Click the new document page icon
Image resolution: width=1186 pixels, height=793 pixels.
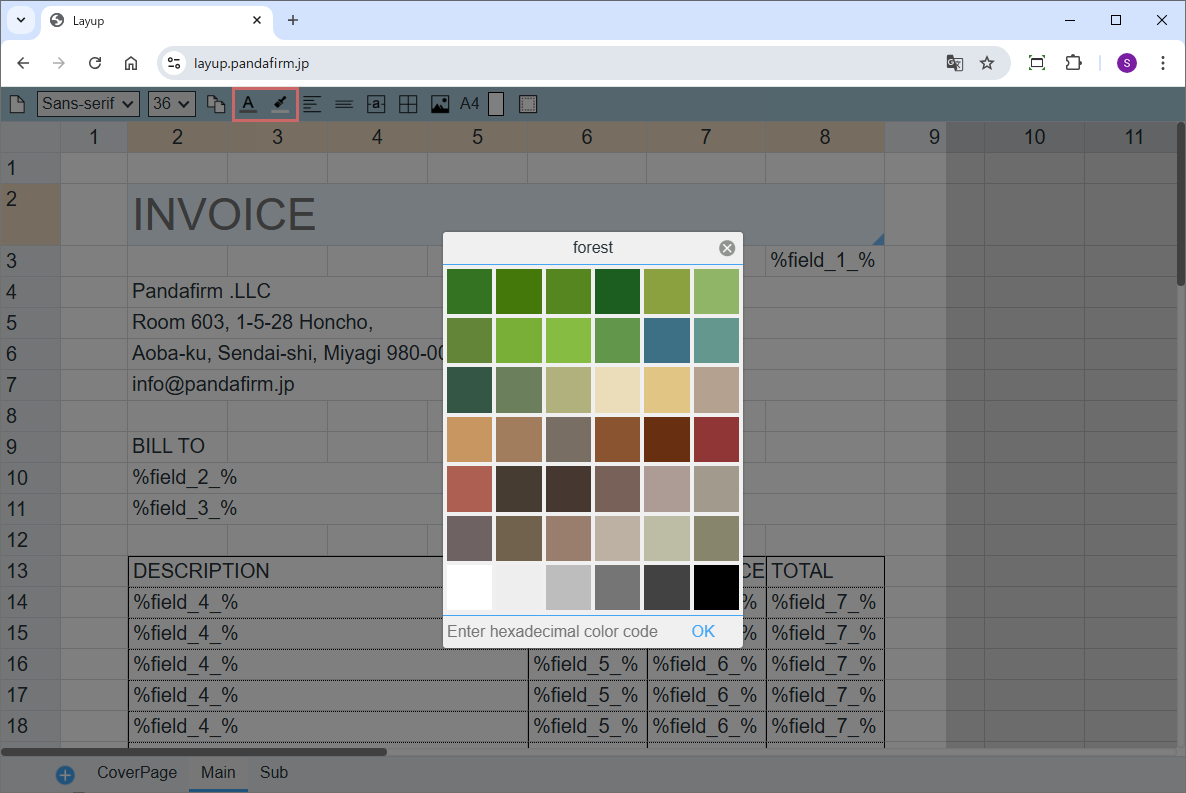click(17, 104)
